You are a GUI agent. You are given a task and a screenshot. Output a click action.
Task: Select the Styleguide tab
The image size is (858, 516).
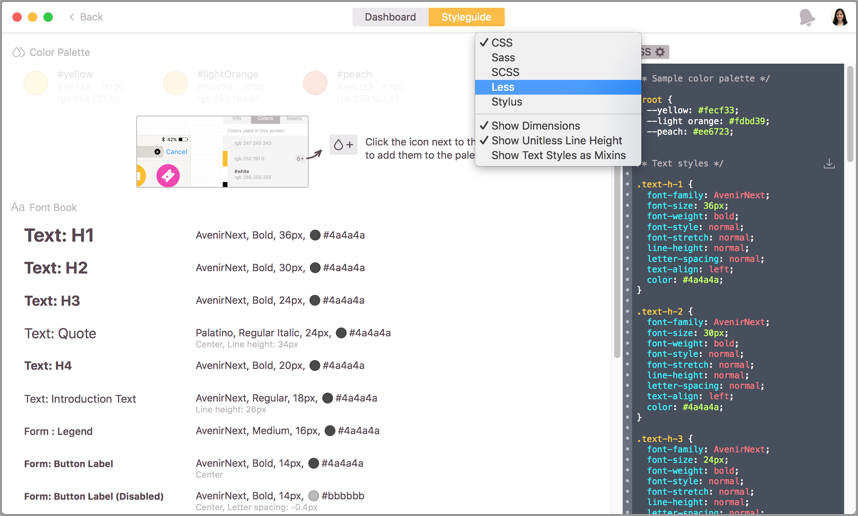click(x=466, y=17)
